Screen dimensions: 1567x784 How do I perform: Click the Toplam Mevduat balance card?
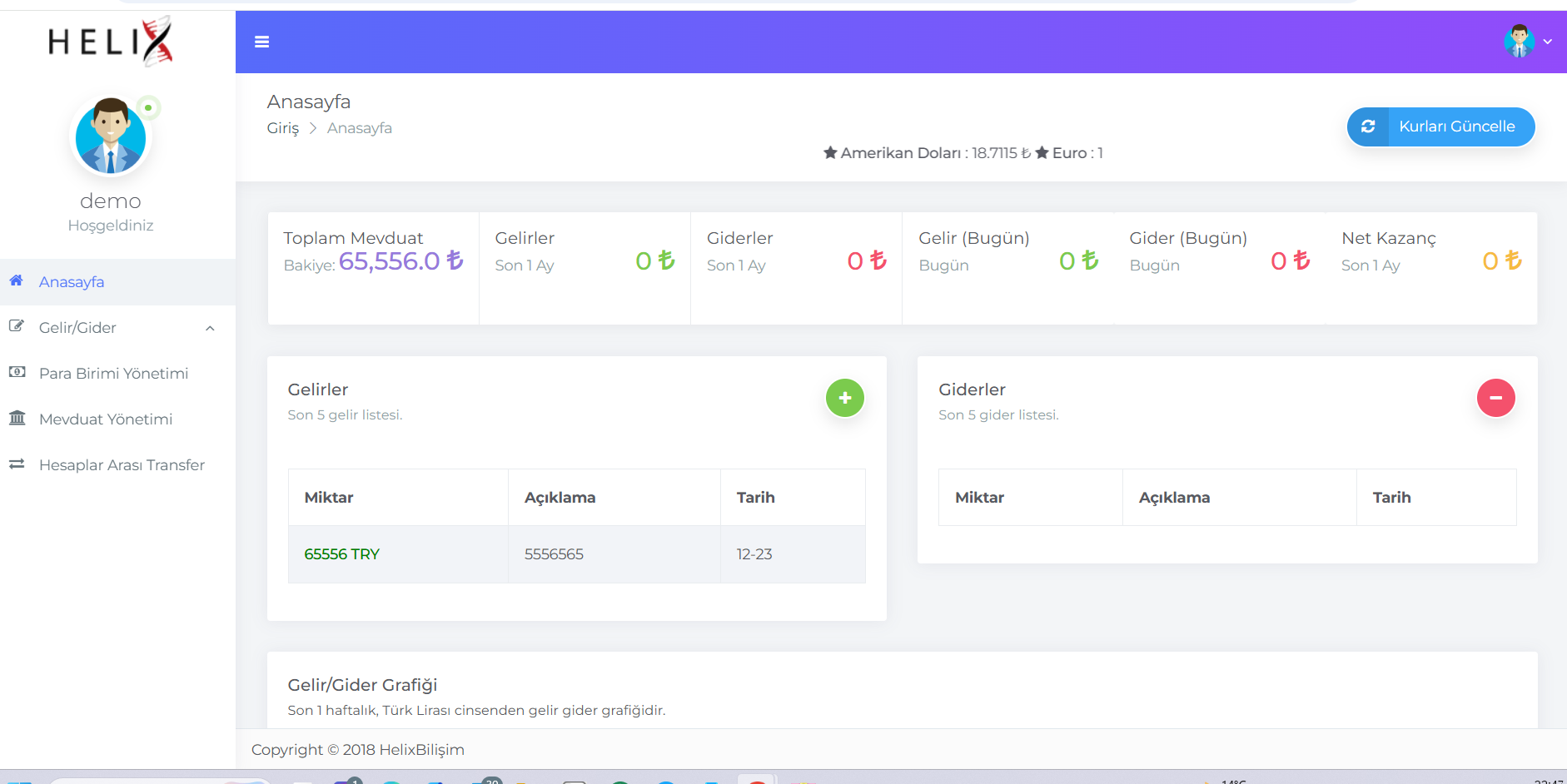click(x=373, y=268)
